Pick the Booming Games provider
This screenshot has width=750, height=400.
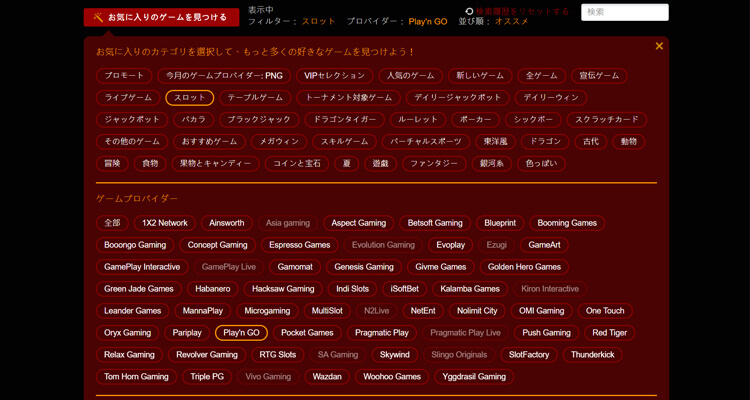(x=567, y=223)
